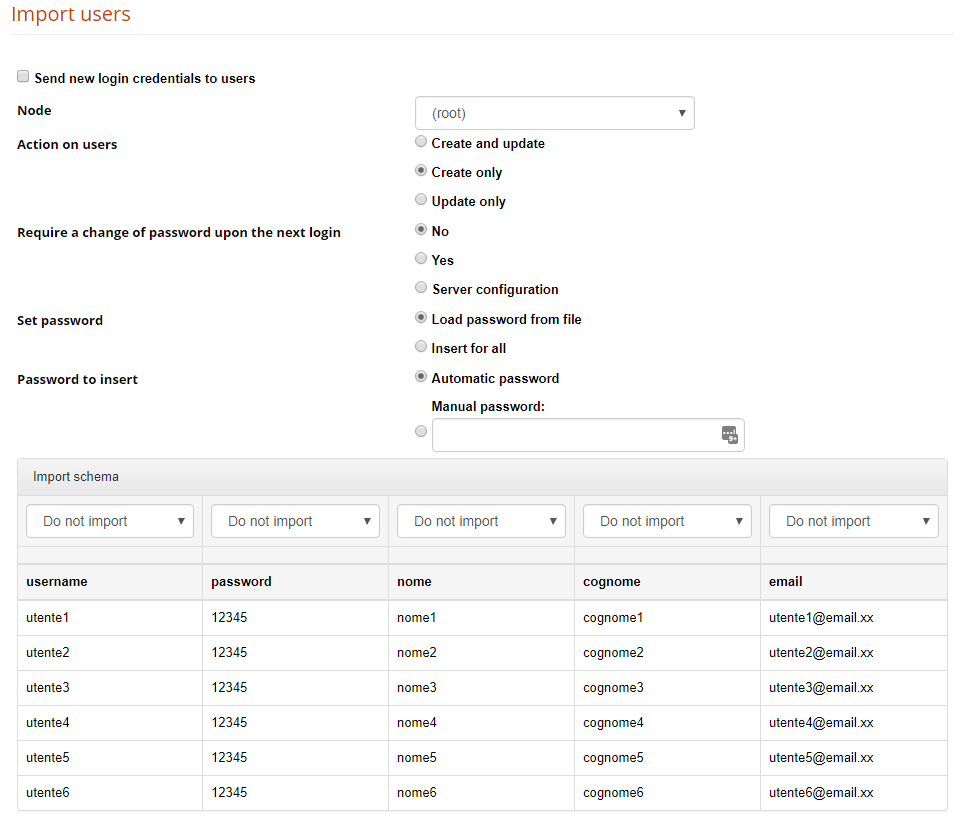Click the Import schema header
The image size is (961, 821).
point(76,477)
